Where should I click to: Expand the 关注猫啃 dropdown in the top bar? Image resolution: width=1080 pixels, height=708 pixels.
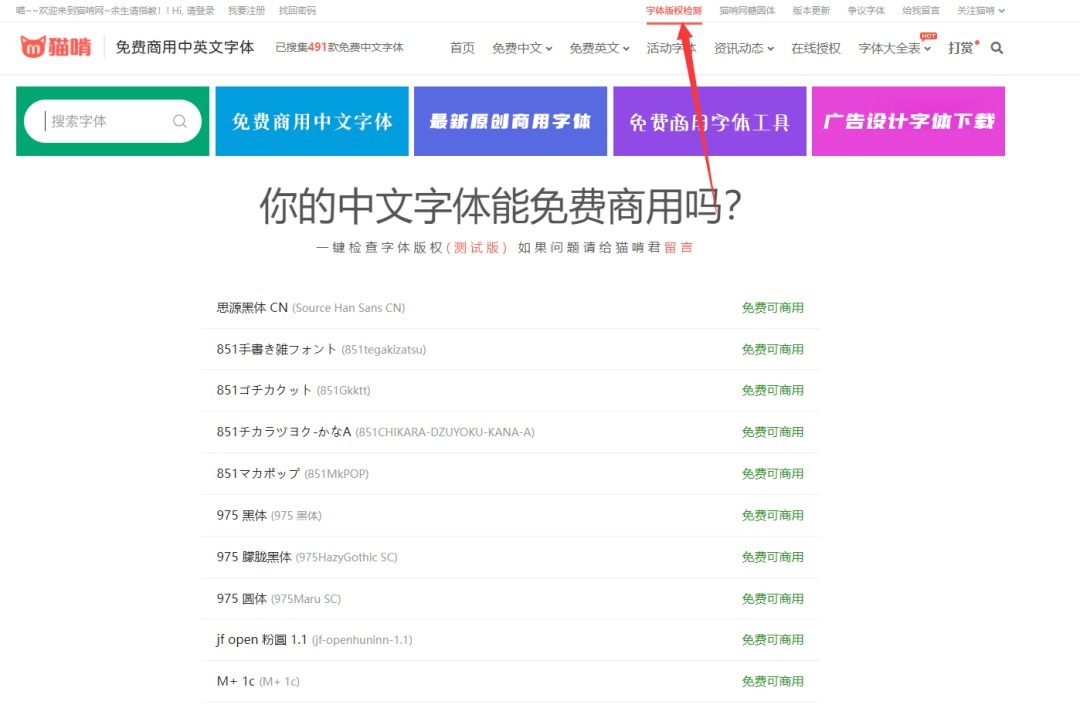click(980, 11)
